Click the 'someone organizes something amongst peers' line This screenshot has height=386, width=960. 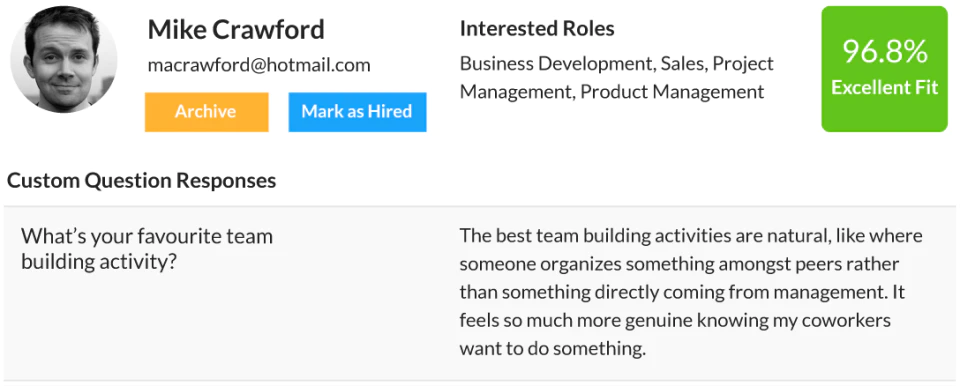680,264
